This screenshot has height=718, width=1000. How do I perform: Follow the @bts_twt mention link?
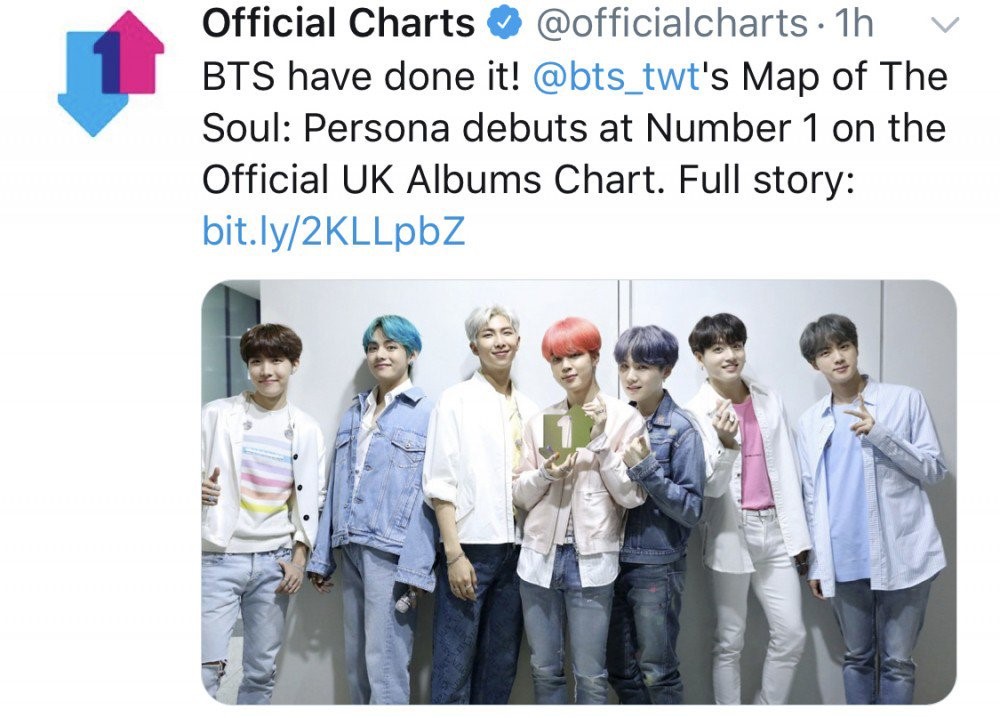point(616,77)
